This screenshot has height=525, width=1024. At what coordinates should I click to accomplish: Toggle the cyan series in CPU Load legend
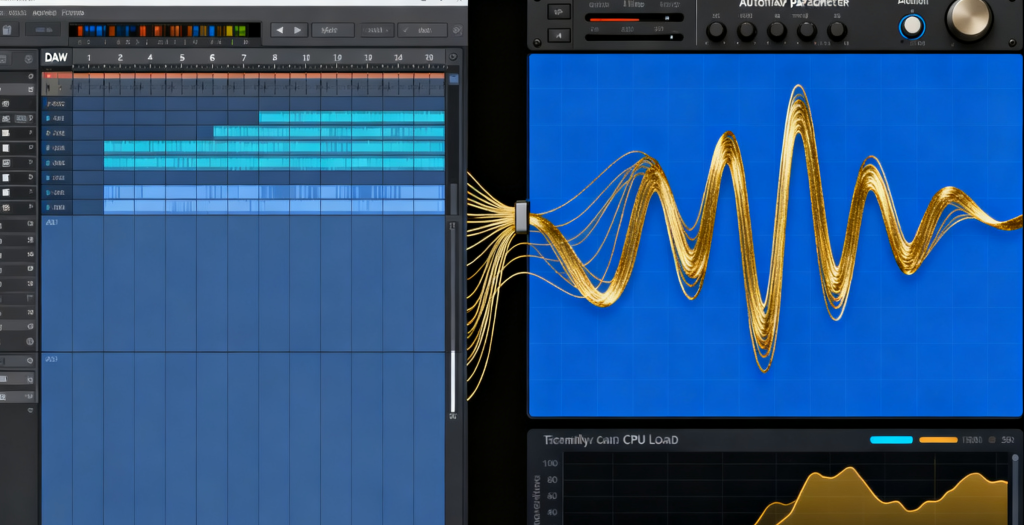tap(891, 440)
